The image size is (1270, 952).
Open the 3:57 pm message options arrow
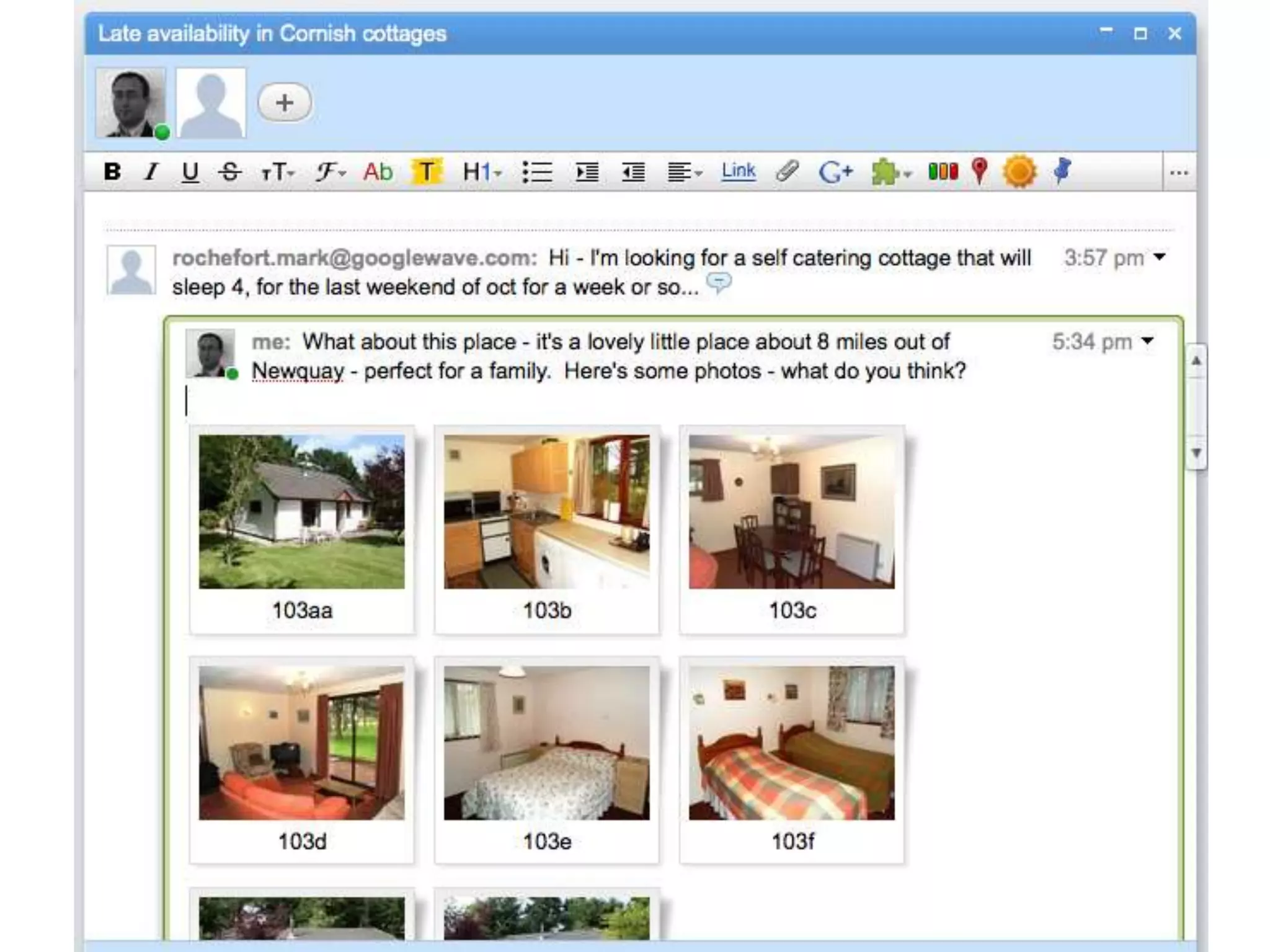(1159, 257)
